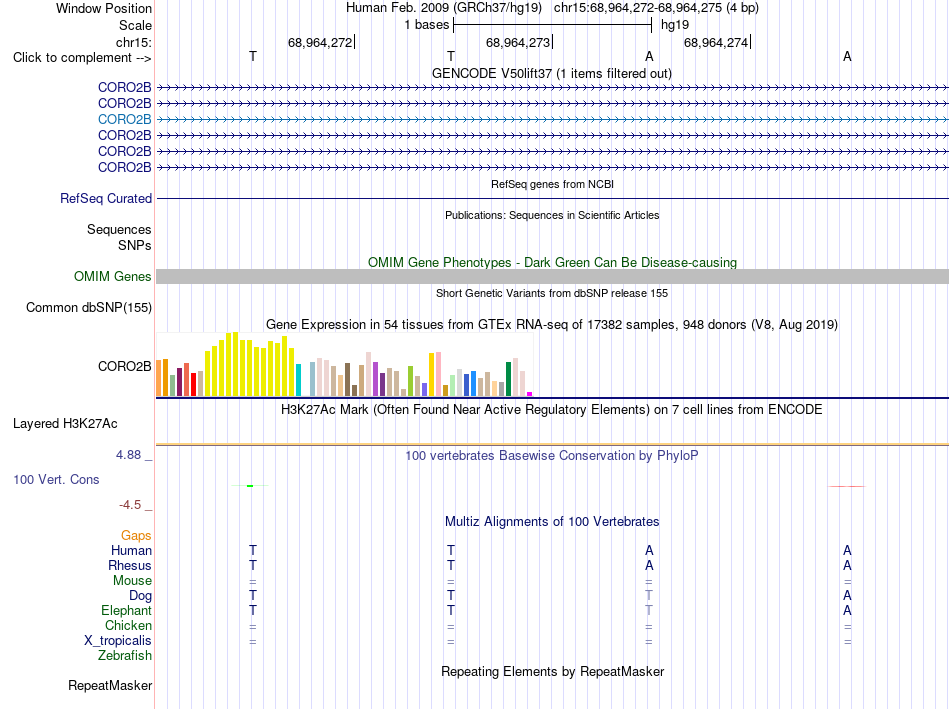950x709 pixels.
Task: Click '100 vertebrates Basewise Conservation by PhyloP'
Action: 552,456
